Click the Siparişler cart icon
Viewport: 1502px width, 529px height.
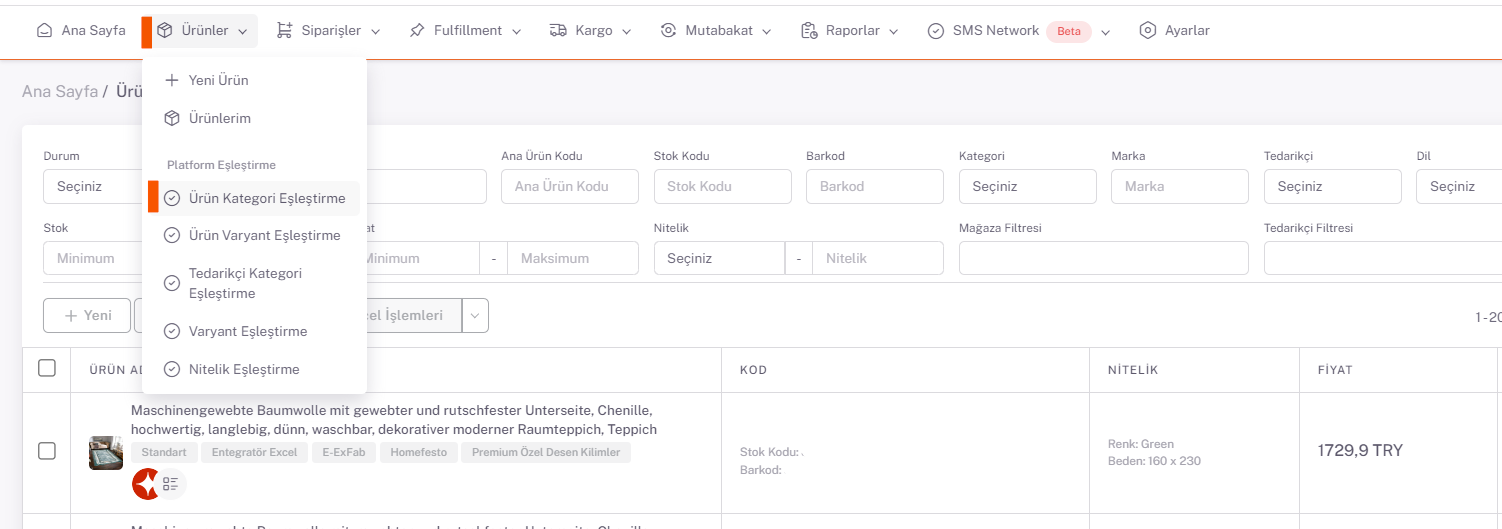coord(285,31)
